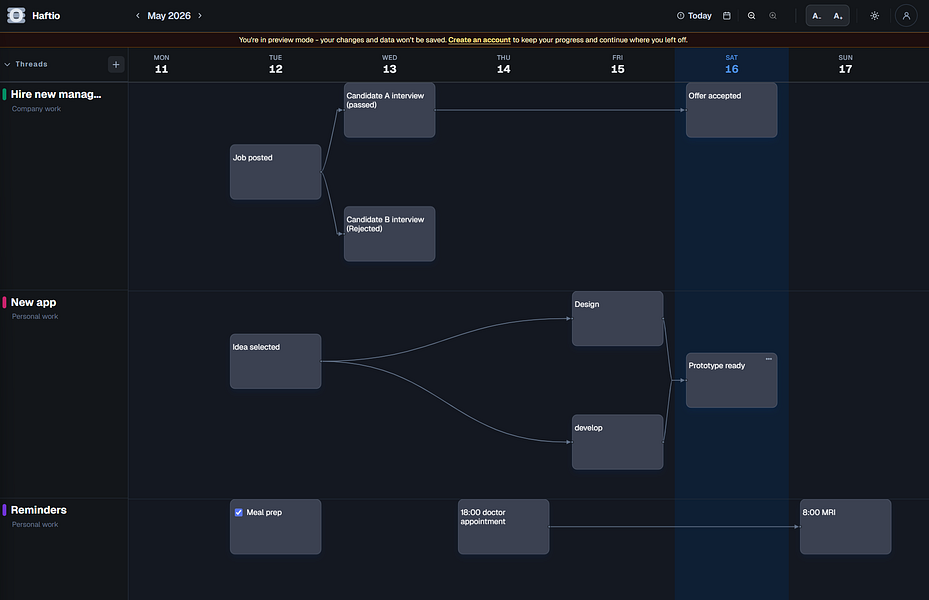Screen dimensions: 929x600
Task: Add a new thread with plus icon
Action: 116,65
